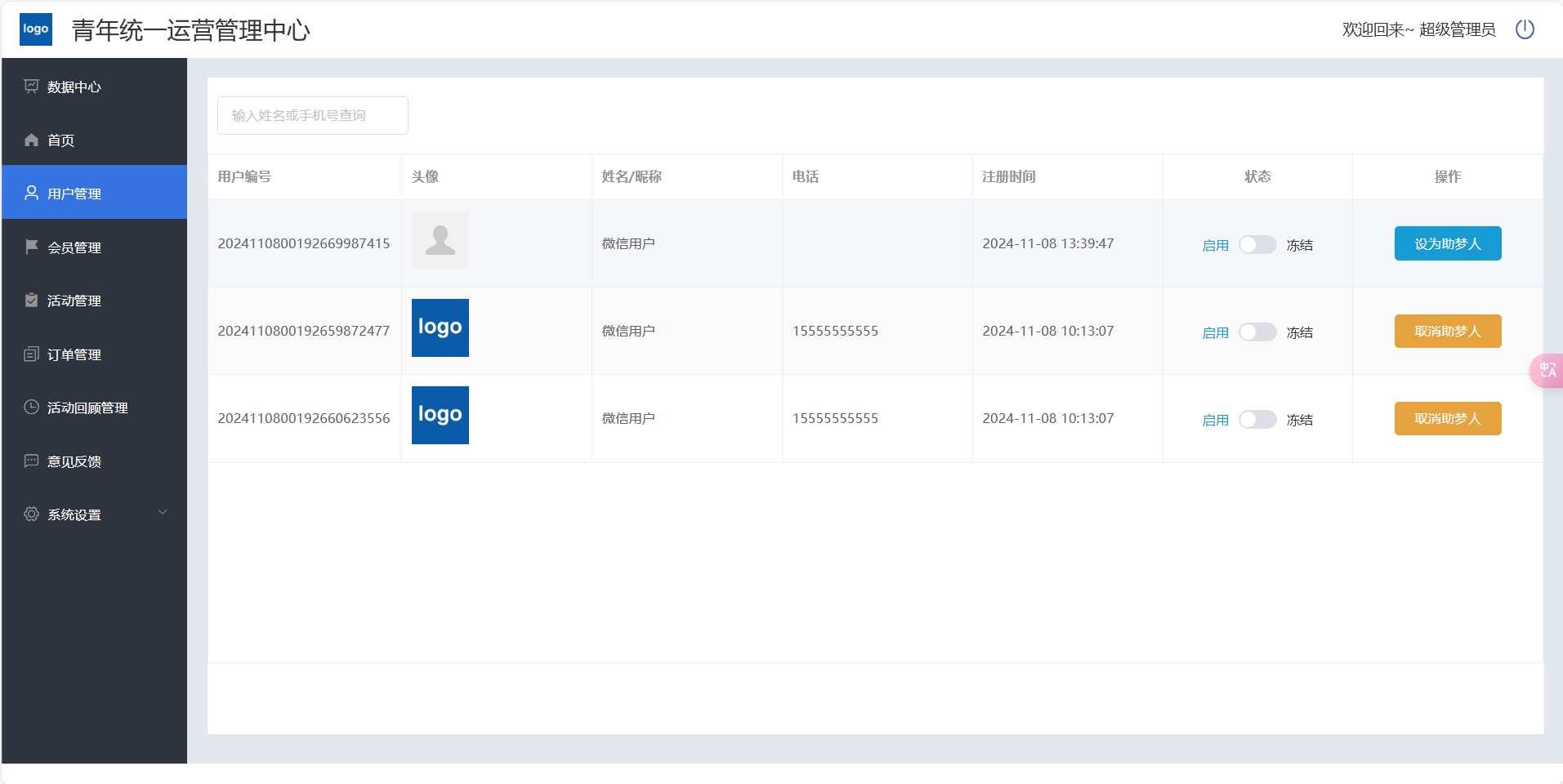The height and width of the screenshot is (784, 1563).
Task: Click the 欢迎回来~ 超级管理员 greeting
Action: [x=1419, y=29]
